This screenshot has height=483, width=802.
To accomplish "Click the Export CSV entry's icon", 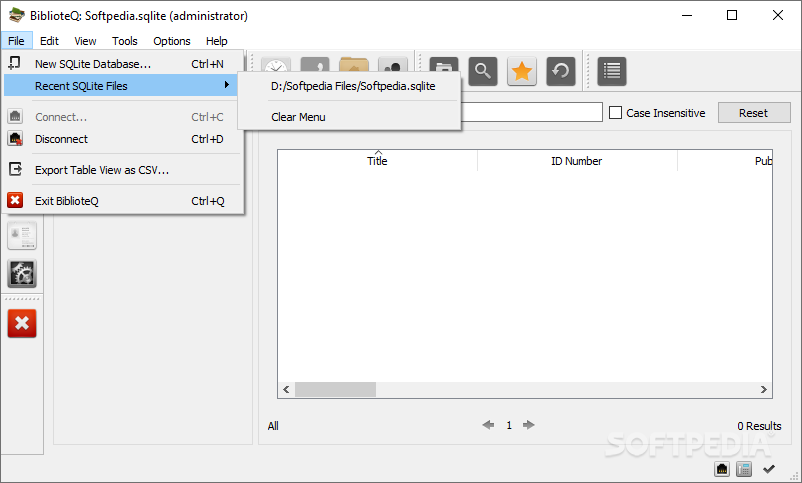I will point(15,169).
